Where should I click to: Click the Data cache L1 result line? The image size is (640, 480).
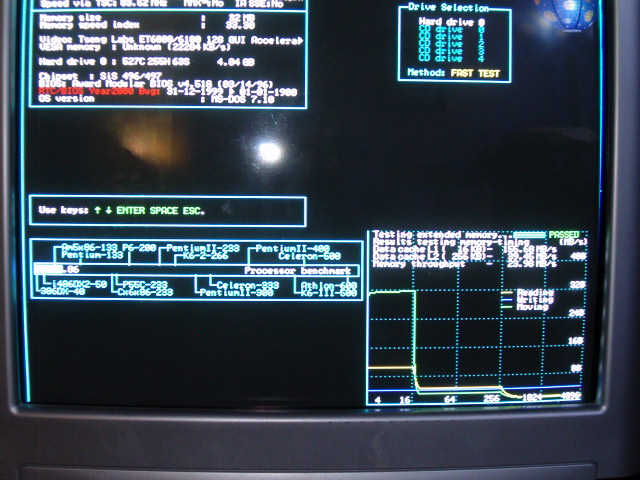464,249
